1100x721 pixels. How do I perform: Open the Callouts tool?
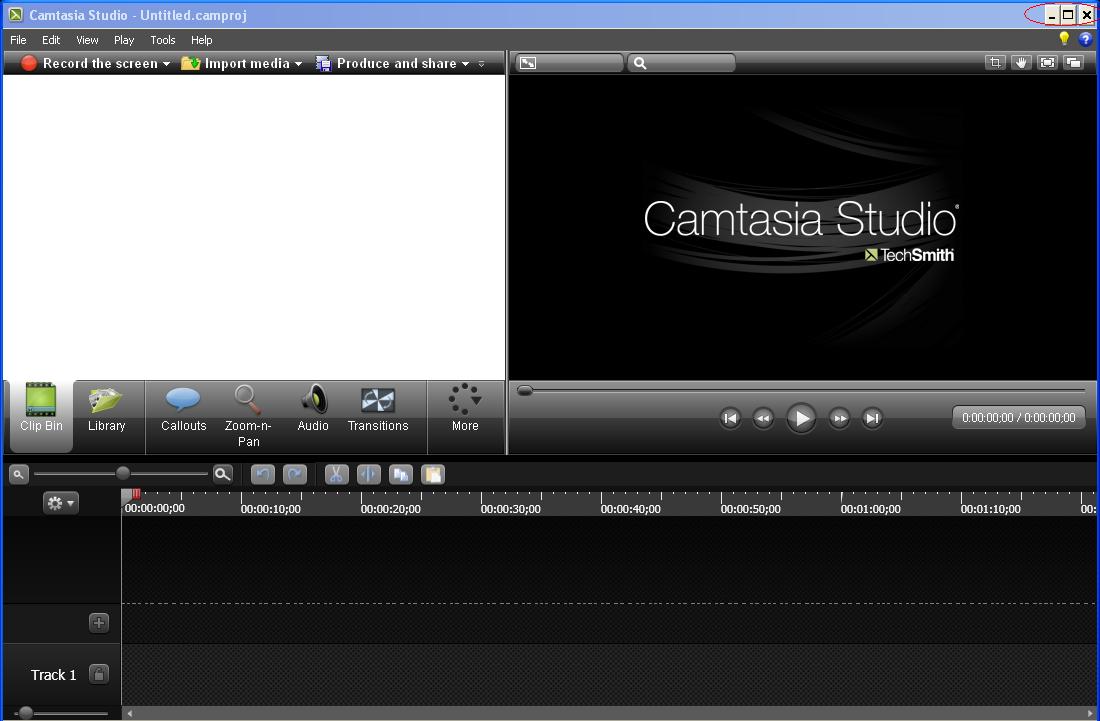tap(183, 408)
